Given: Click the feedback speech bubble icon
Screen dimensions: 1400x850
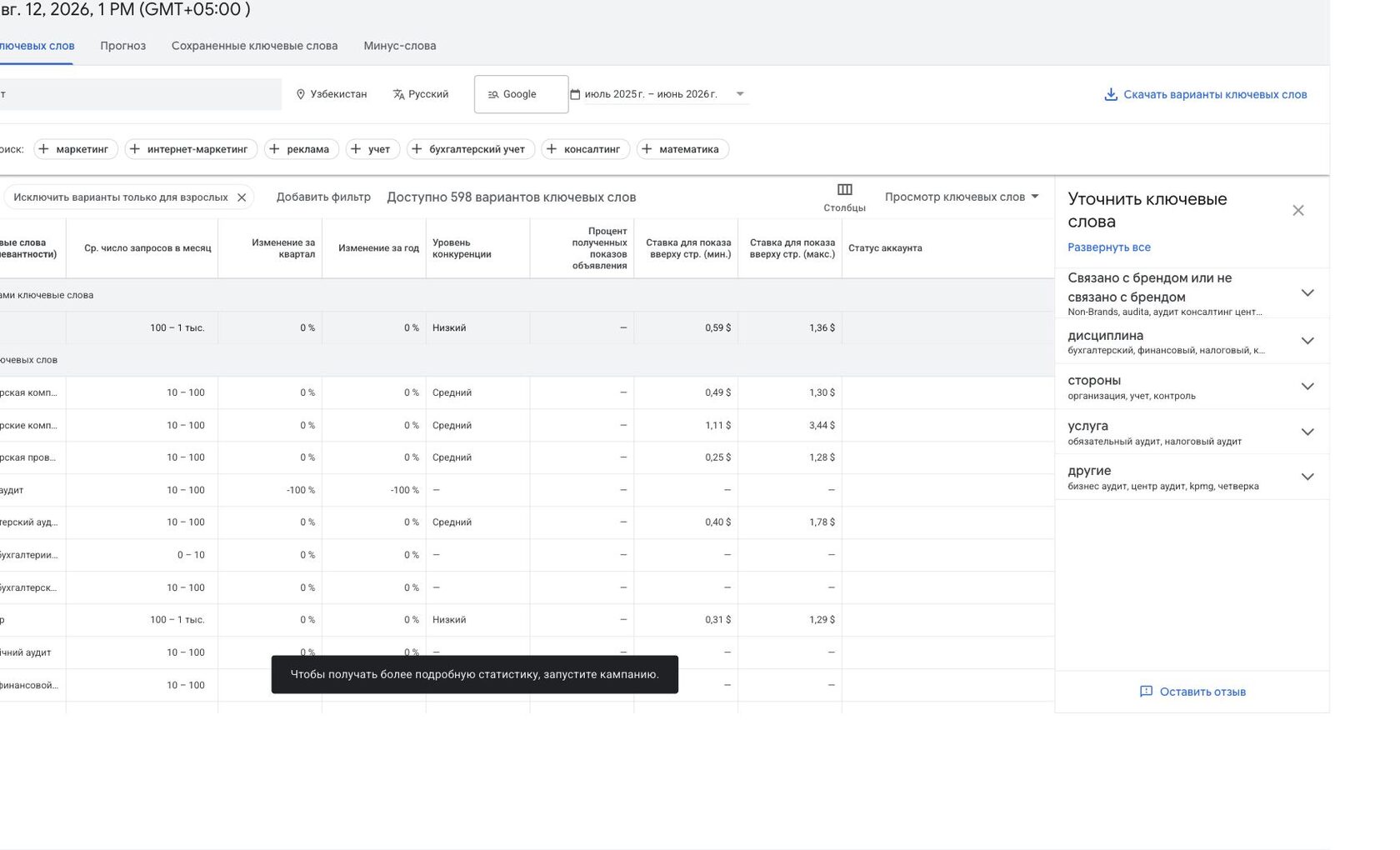Looking at the screenshot, I should (1146, 692).
